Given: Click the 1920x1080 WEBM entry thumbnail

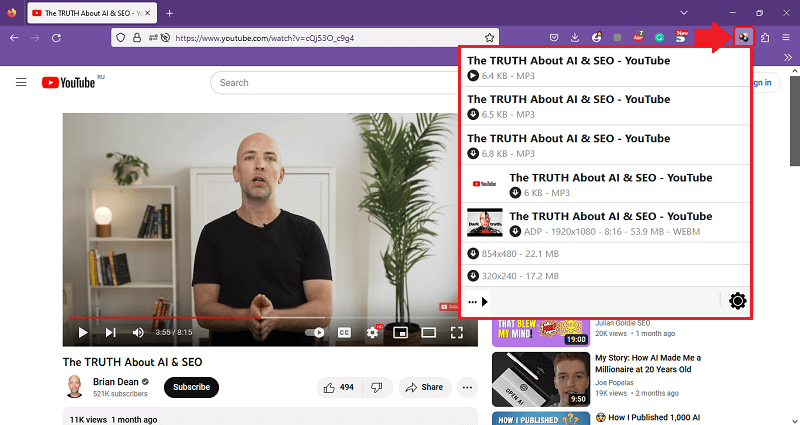Looking at the screenshot, I should click(x=485, y=222).
